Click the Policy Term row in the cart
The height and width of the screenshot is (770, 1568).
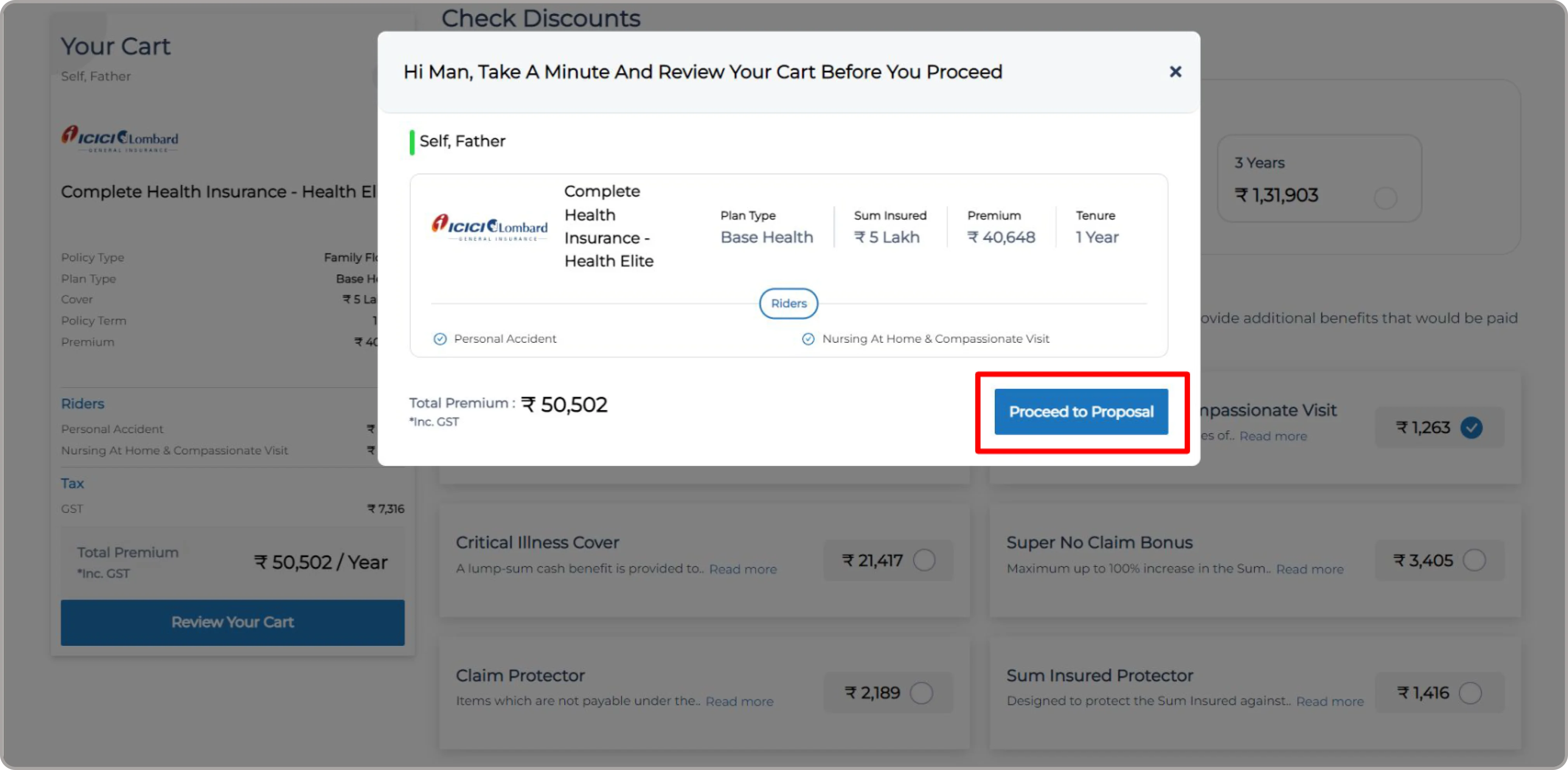219,321
